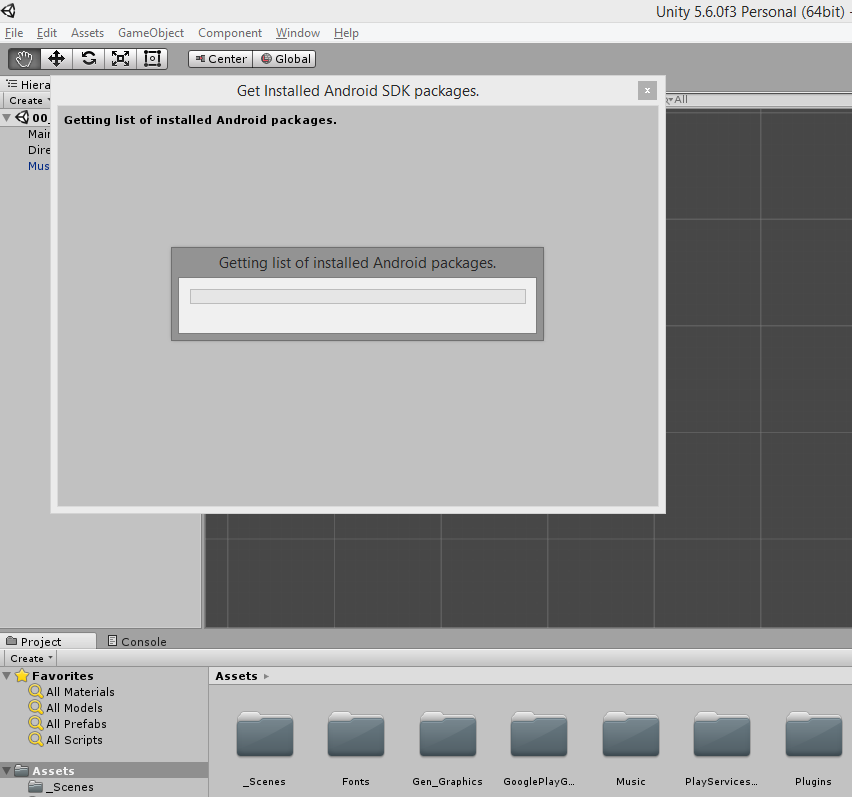Open the File menu

tap(14, 33)
